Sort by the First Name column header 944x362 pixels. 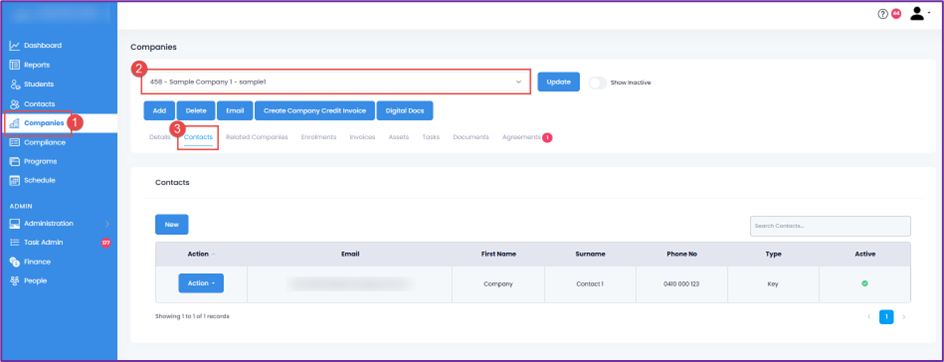(x=498, y=254)
